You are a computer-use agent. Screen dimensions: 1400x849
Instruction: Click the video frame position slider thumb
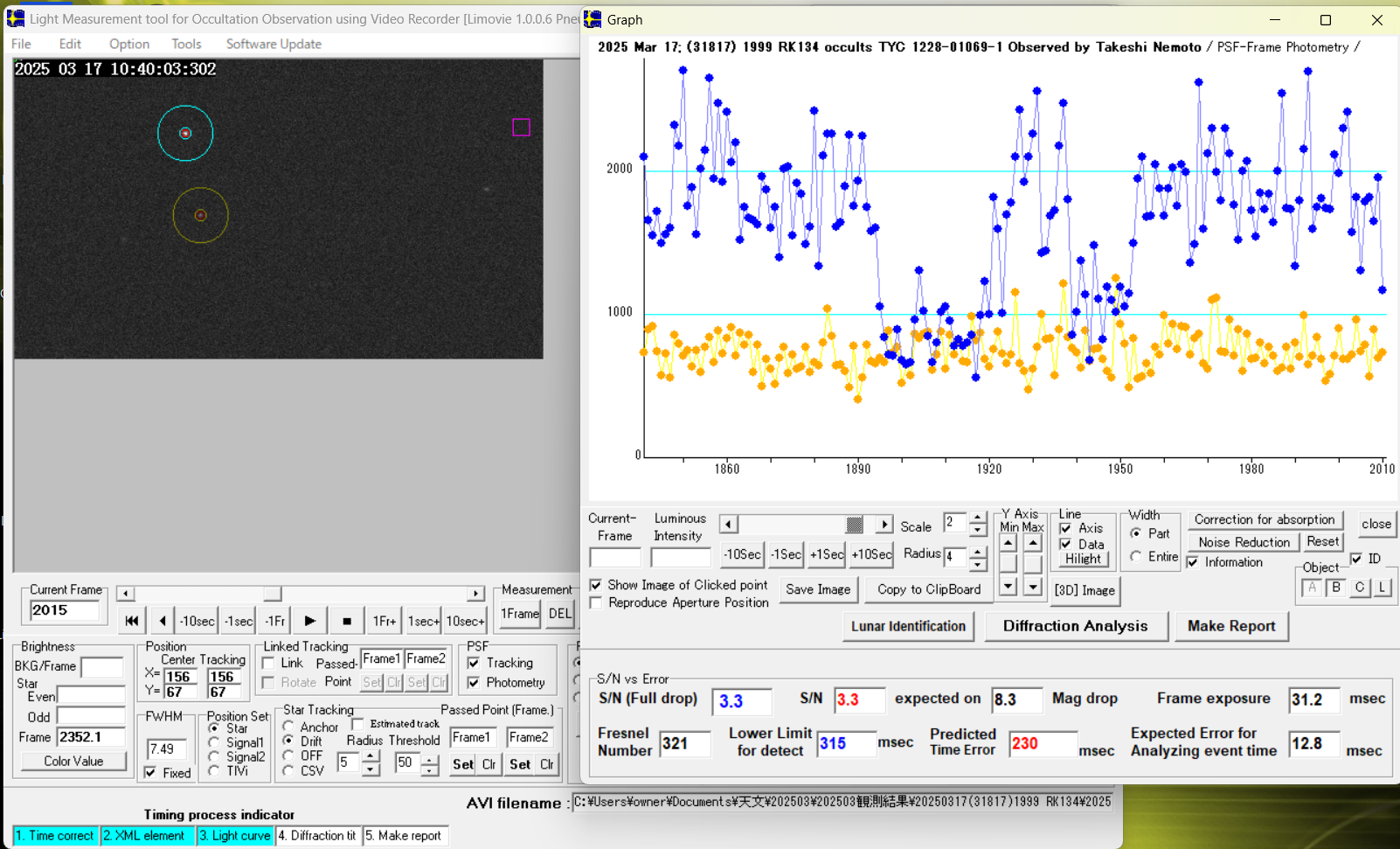click(x=273, y=594)
